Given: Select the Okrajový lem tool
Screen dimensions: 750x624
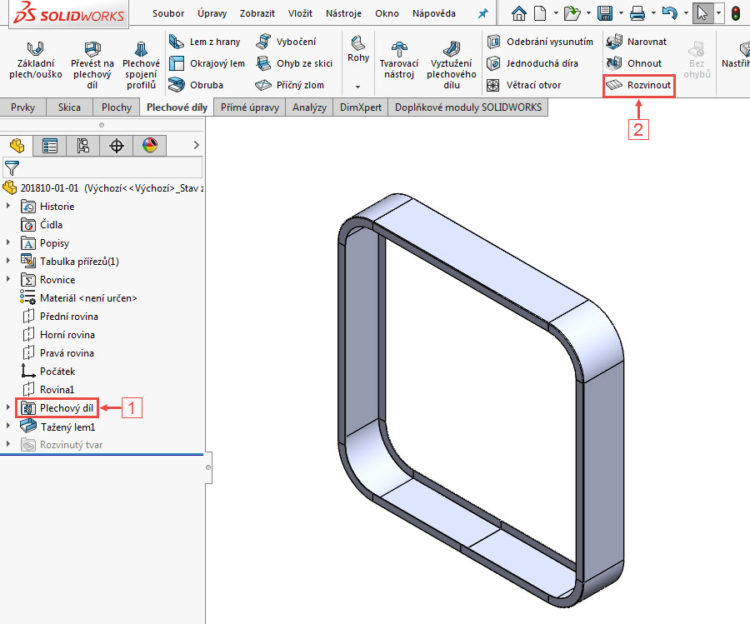Looking at the screenshot, I should click(207, 63).
